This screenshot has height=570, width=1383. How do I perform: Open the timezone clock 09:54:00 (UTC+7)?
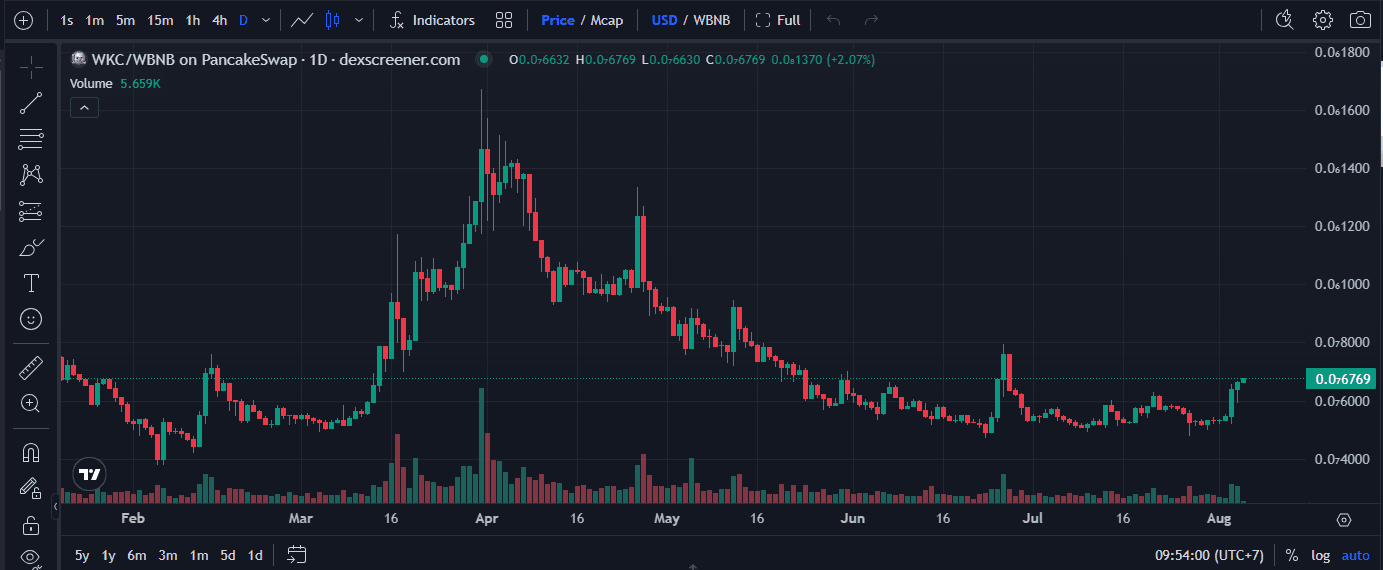point(1210,555)
